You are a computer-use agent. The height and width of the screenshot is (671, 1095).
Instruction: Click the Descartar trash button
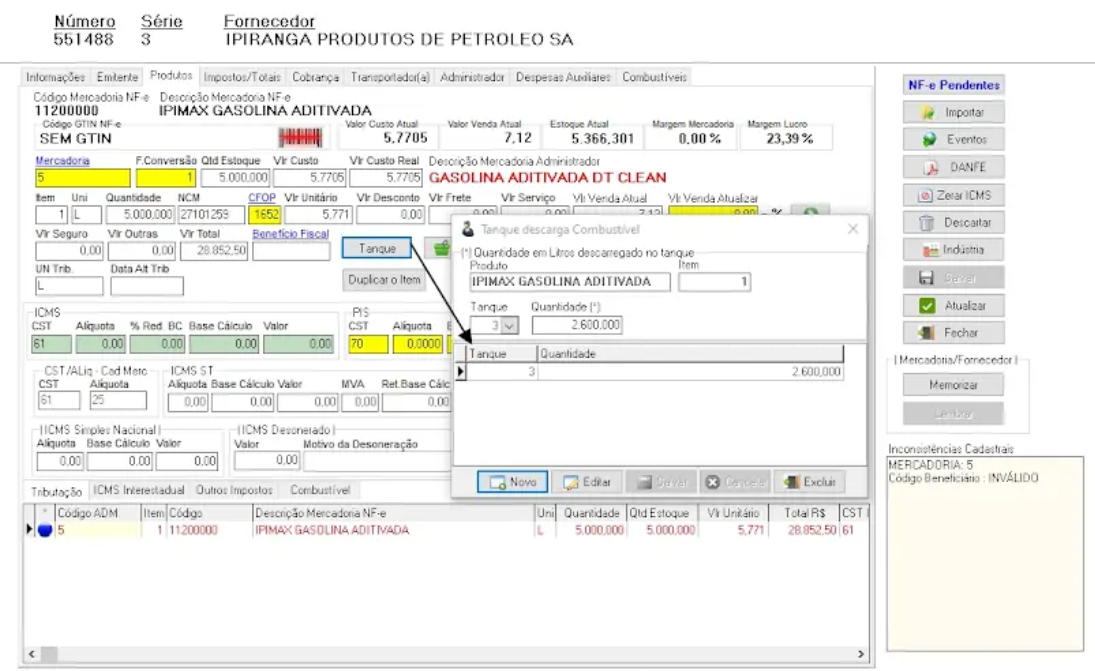tap(953, 223)
